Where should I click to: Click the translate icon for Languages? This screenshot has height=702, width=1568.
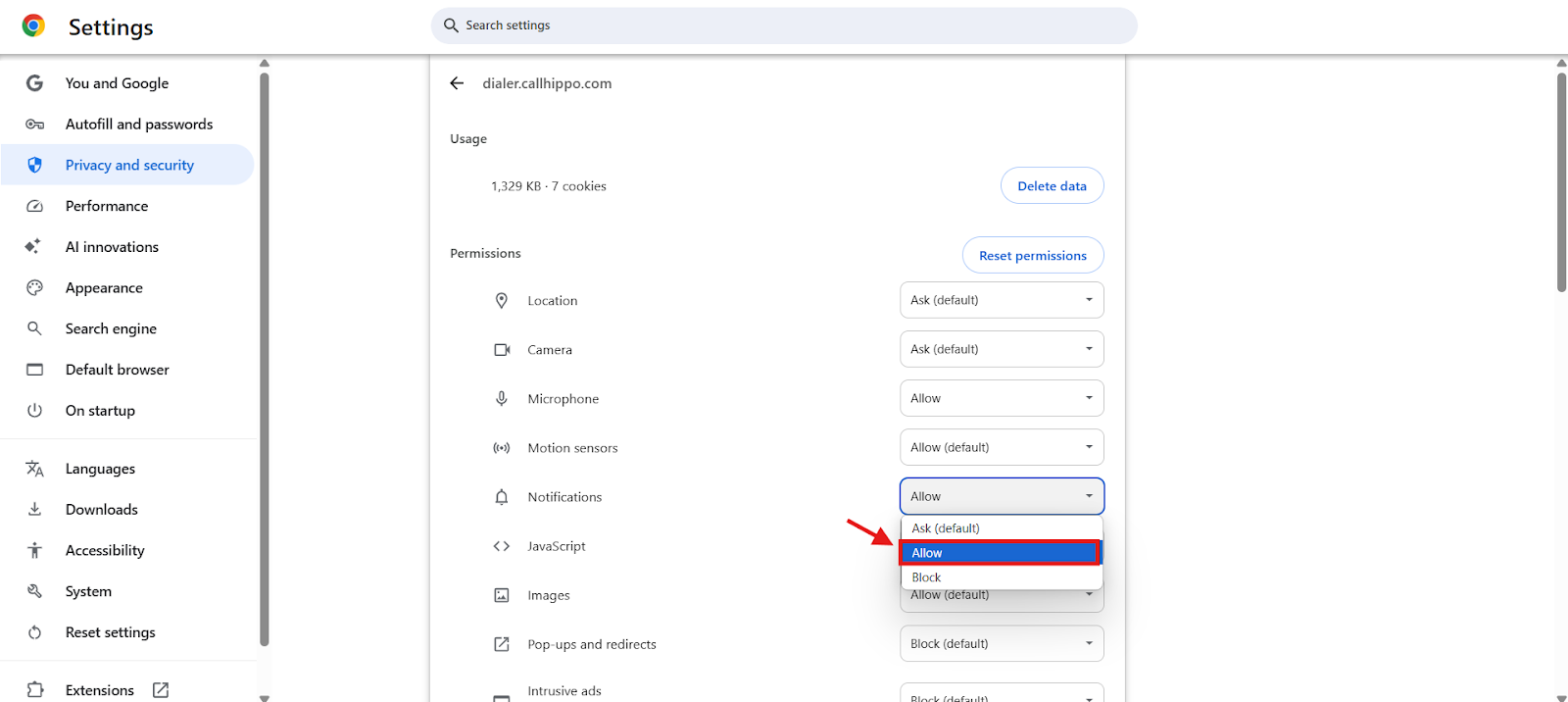click(34, 469)
